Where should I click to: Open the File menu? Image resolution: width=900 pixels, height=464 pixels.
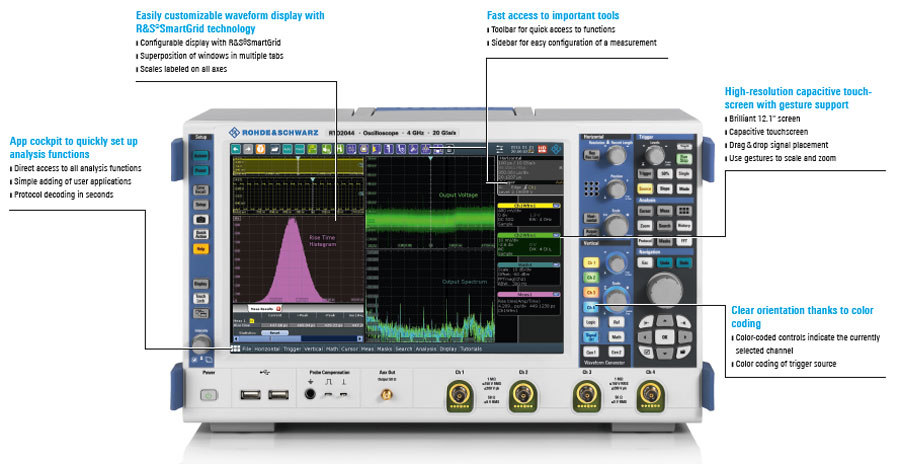pyautogui.click(x=247, y=349)
